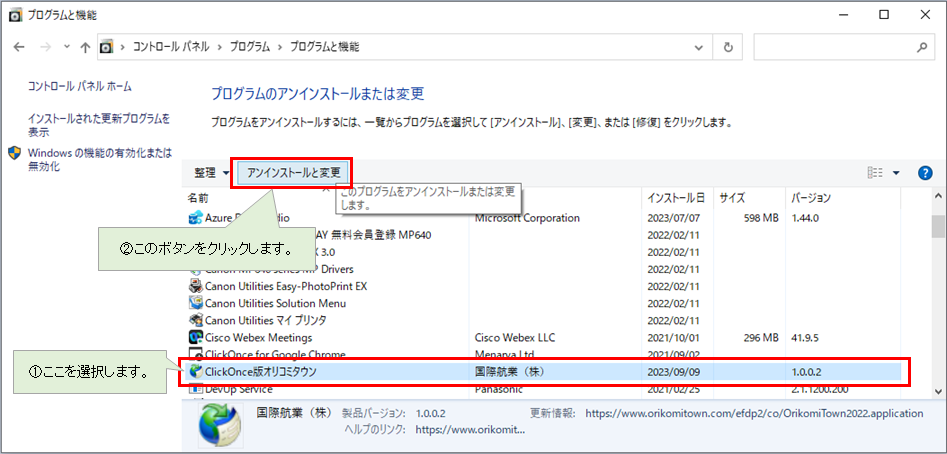The height and width of the screenshot is (454, 947).
Task: Click the forward navigation arrow
Action: pyautogui.click(x=46, y=47)
